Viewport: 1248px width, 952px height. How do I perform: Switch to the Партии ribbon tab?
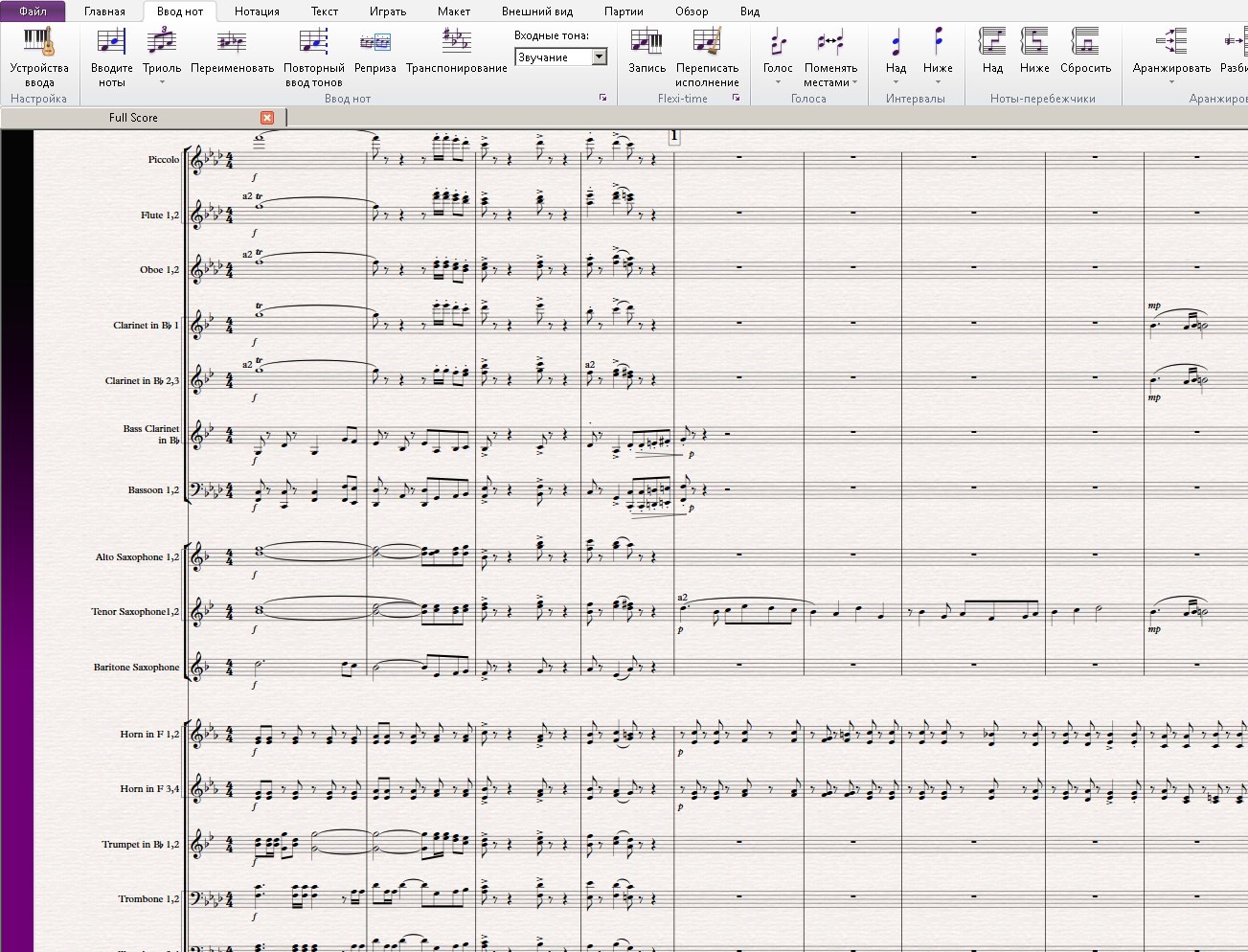pos(624,11)
